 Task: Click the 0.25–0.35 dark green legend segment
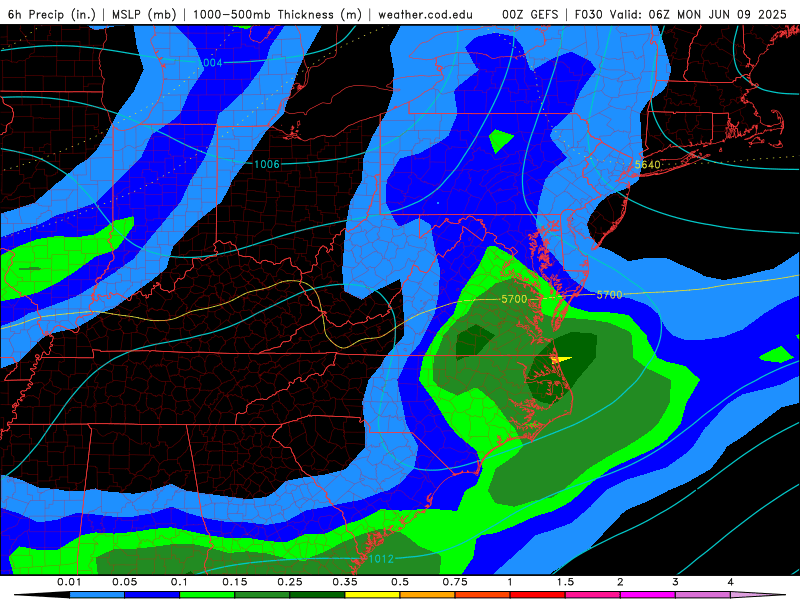[317, 595]
